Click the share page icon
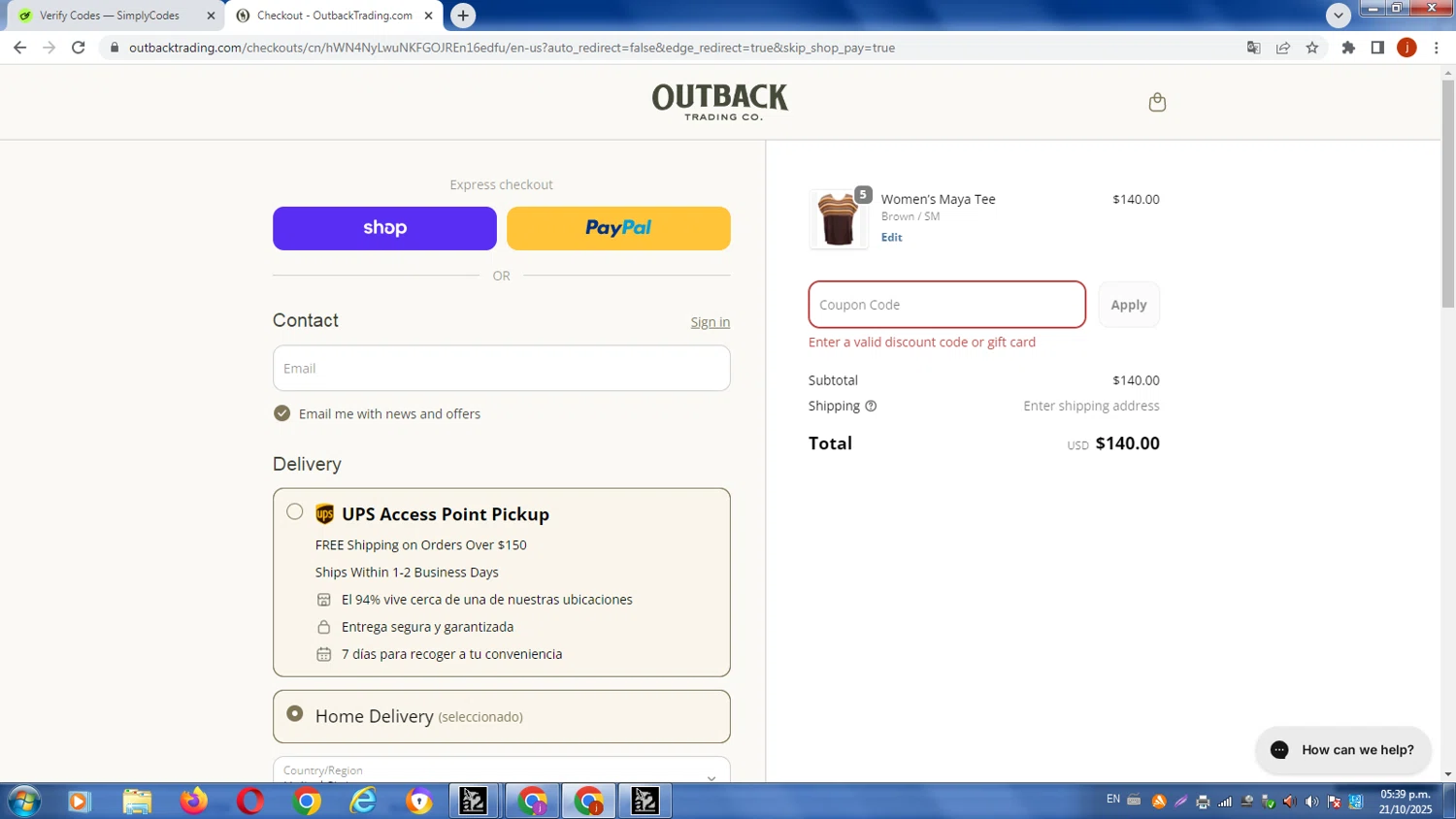Screen dimensions: 1456x819 click(1283, 48)
